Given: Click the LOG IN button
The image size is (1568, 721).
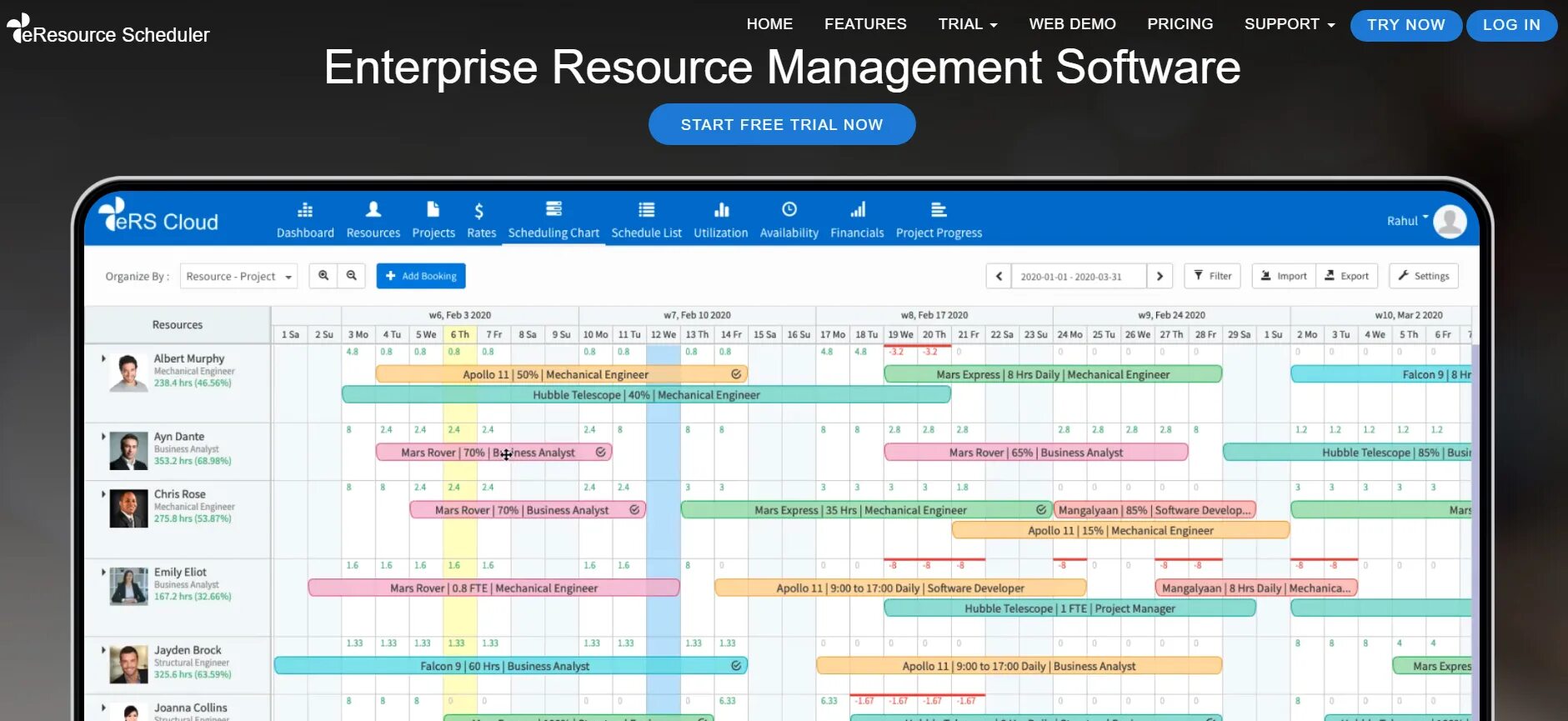Looking at the screenshot, I should (x=1511, y=25).
